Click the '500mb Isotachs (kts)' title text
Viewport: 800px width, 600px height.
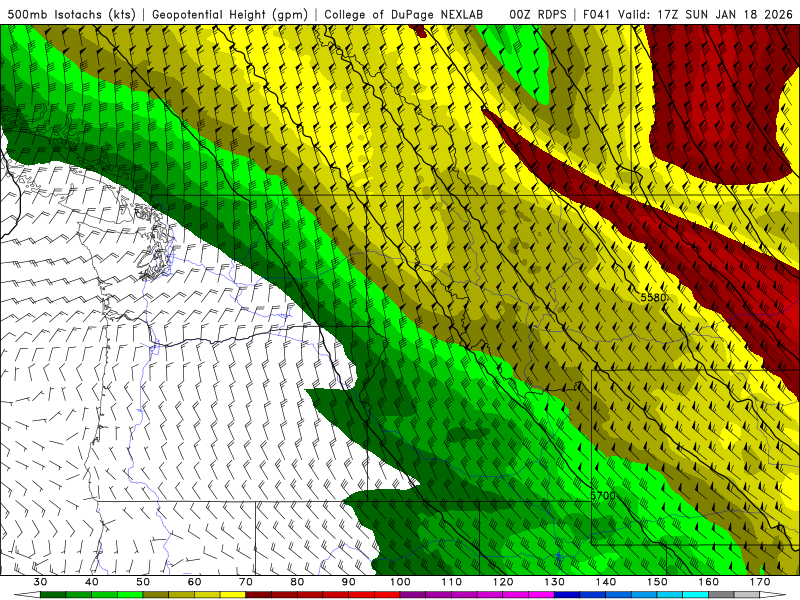72,14
